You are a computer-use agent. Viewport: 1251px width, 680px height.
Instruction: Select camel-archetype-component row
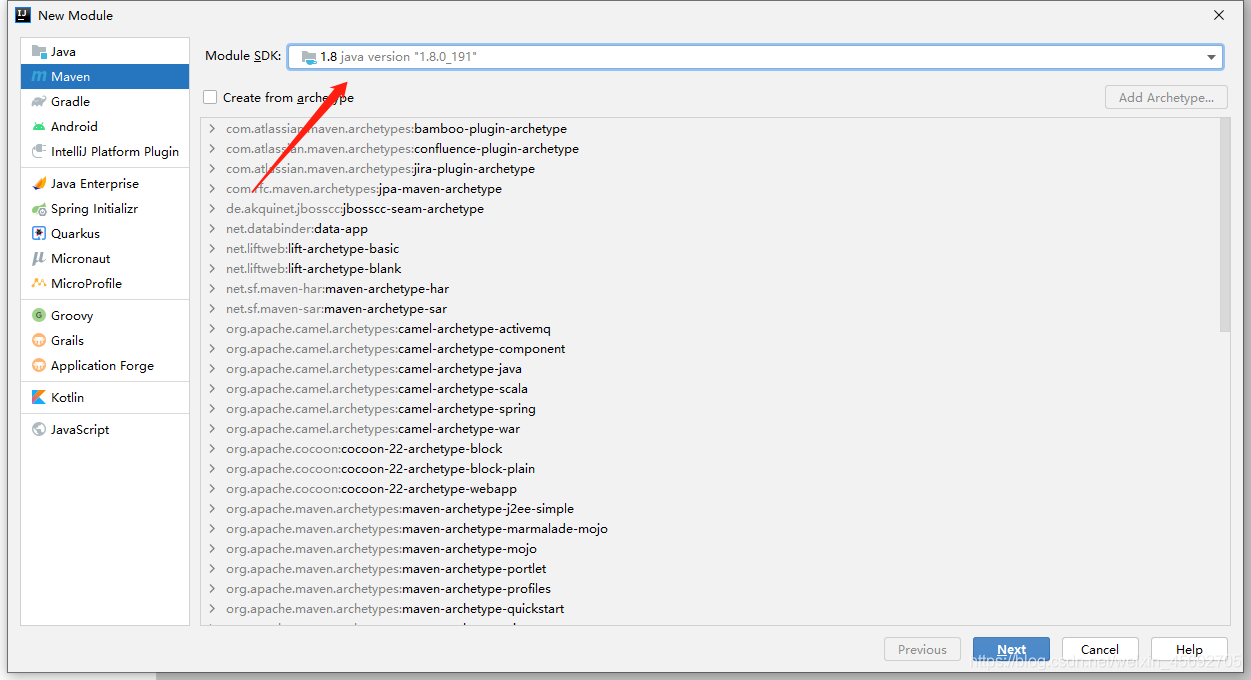[715, 349]
